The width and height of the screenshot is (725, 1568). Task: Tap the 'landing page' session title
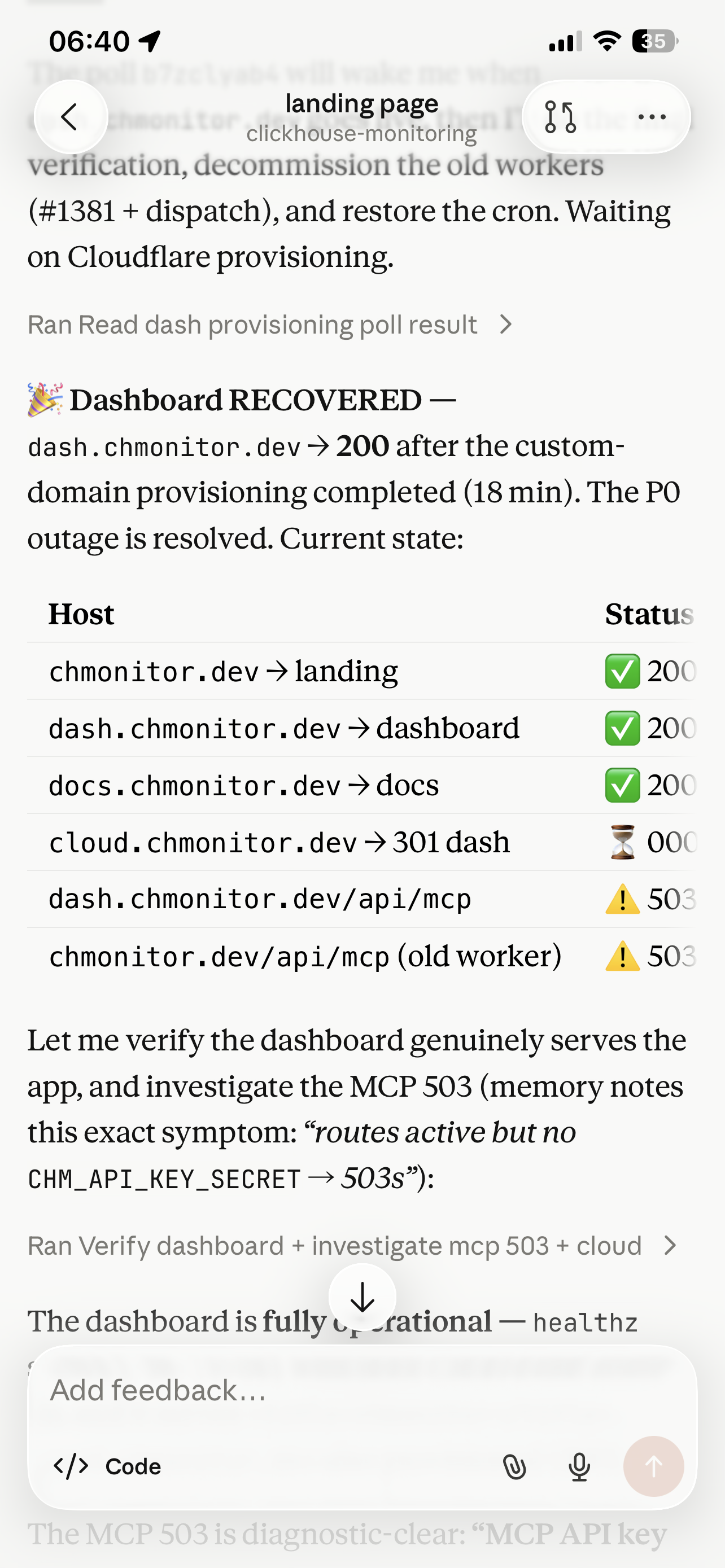tap(361, 103)
